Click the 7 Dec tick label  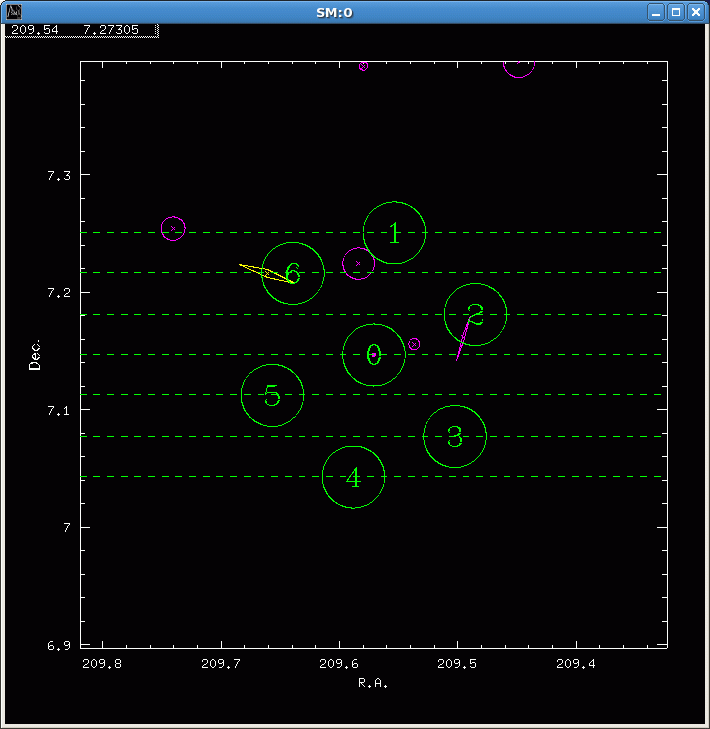(67, 528)
